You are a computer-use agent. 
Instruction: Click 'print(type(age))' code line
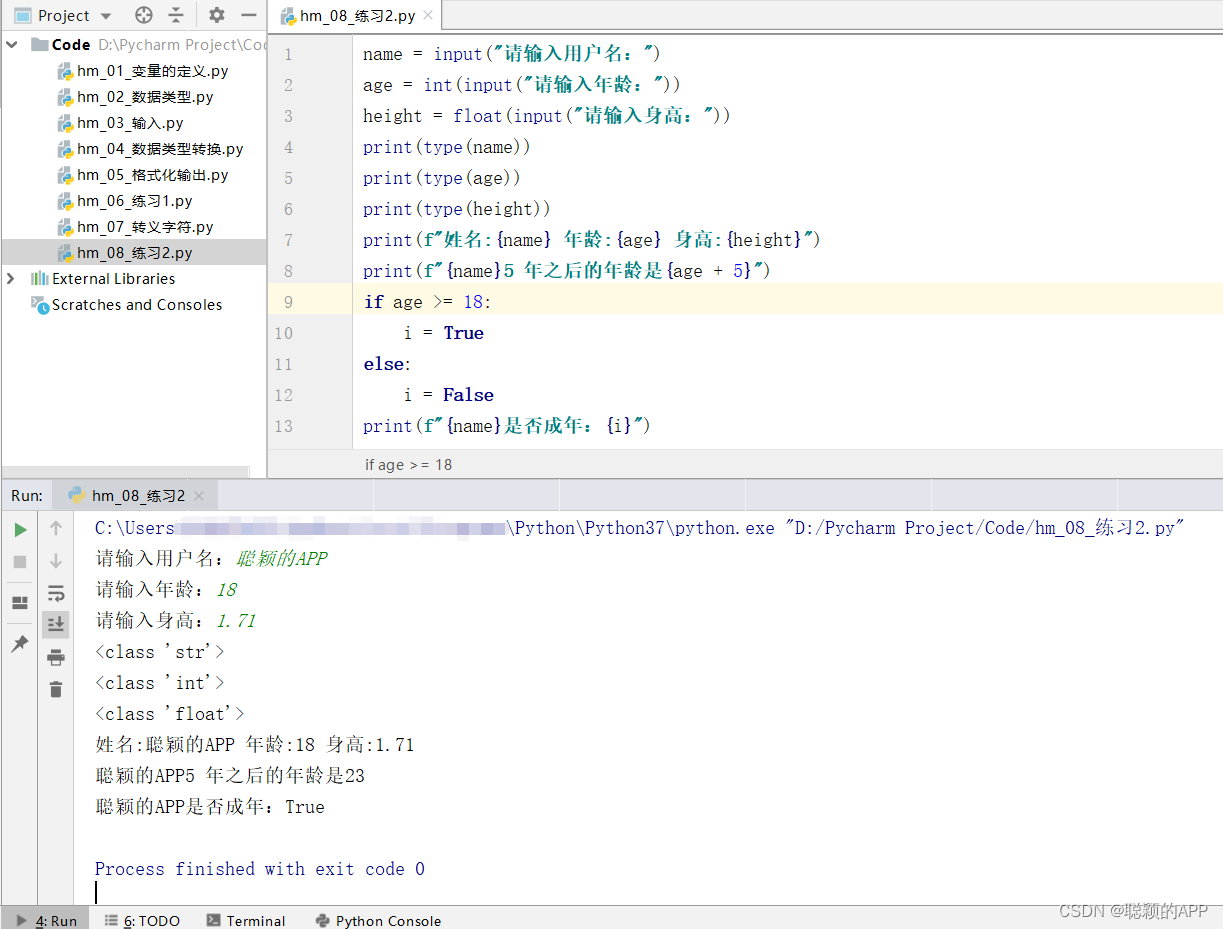click(442, 178)
